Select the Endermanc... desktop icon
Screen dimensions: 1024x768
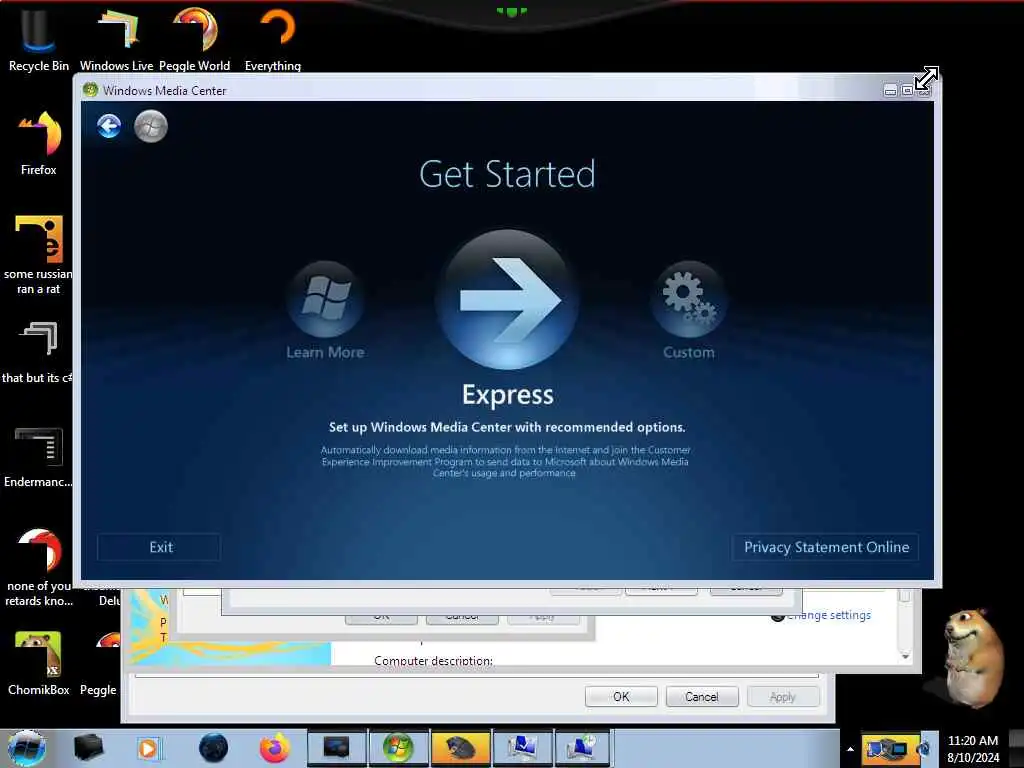[x=39, y=456]
